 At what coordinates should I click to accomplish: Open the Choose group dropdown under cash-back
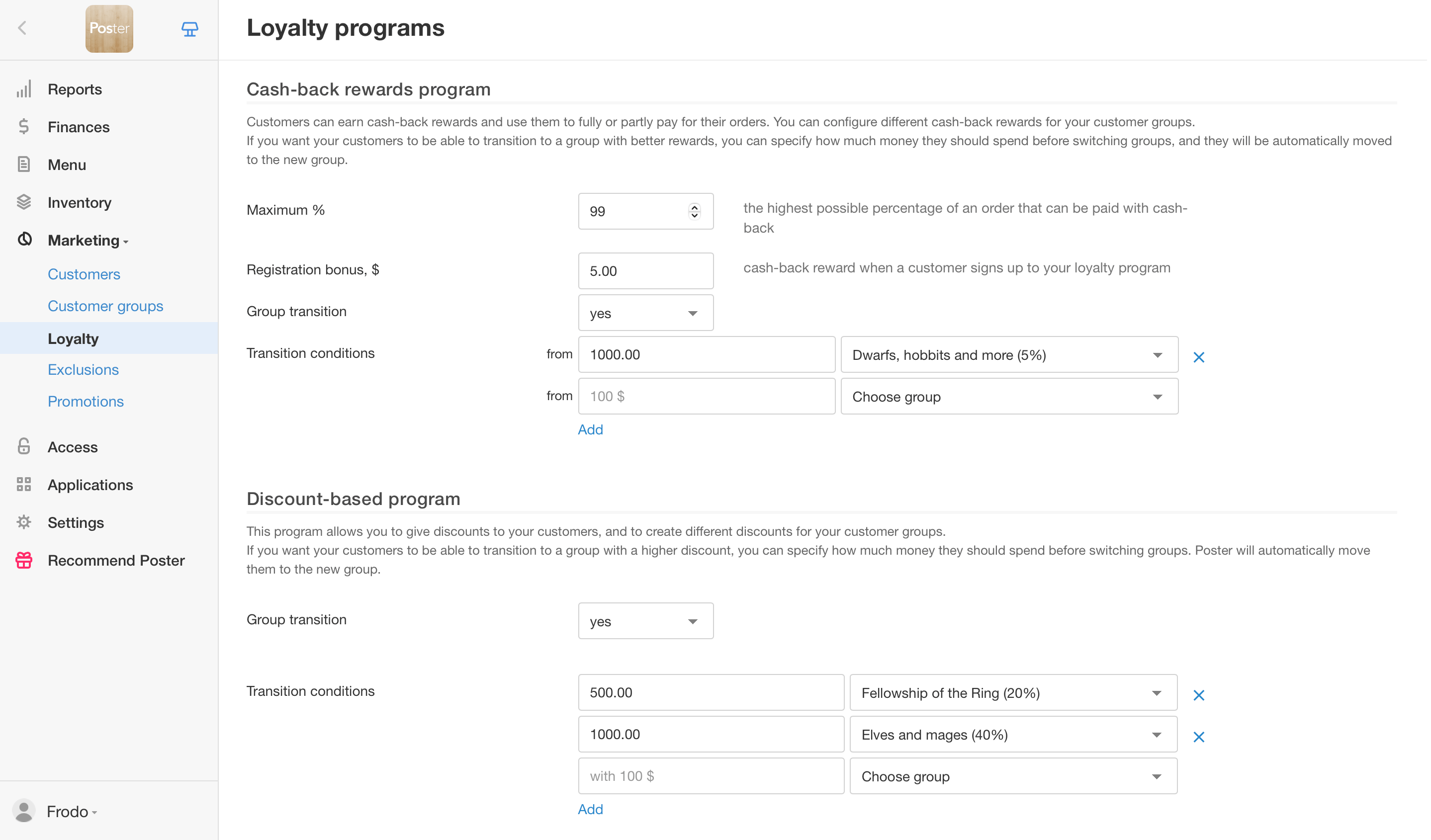[x=1009, y=396]
